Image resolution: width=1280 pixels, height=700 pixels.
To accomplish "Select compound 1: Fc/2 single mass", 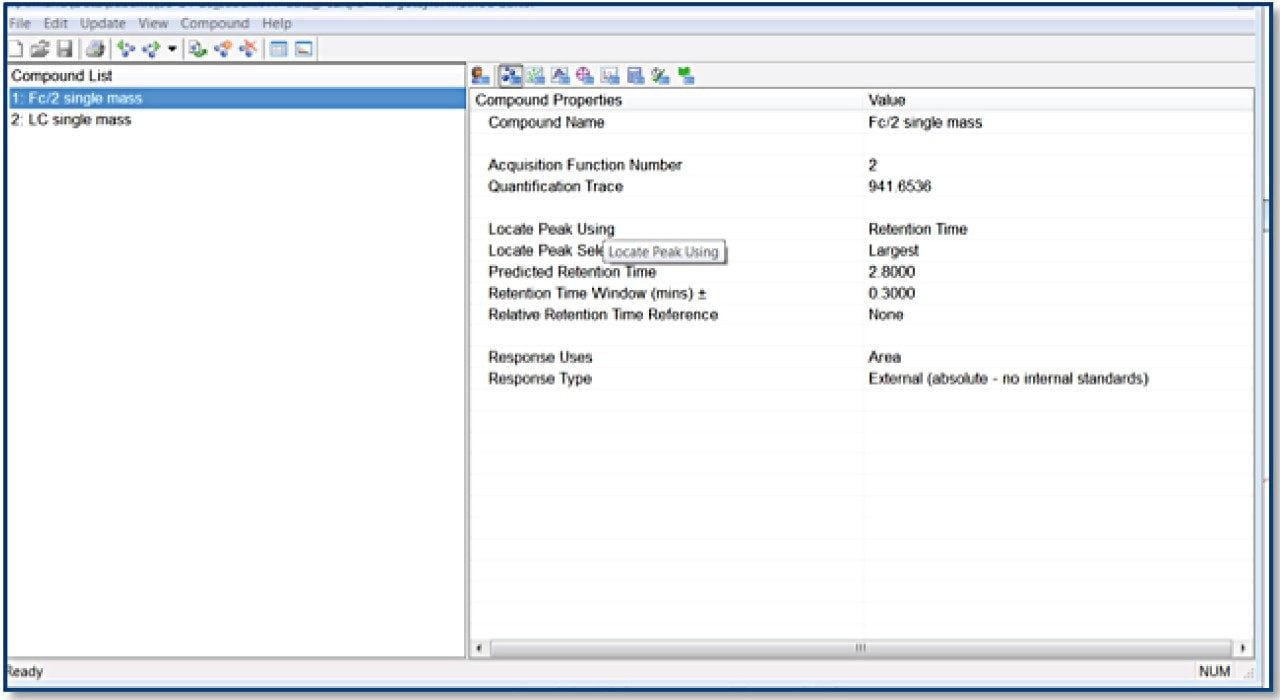I will point(76,98).
